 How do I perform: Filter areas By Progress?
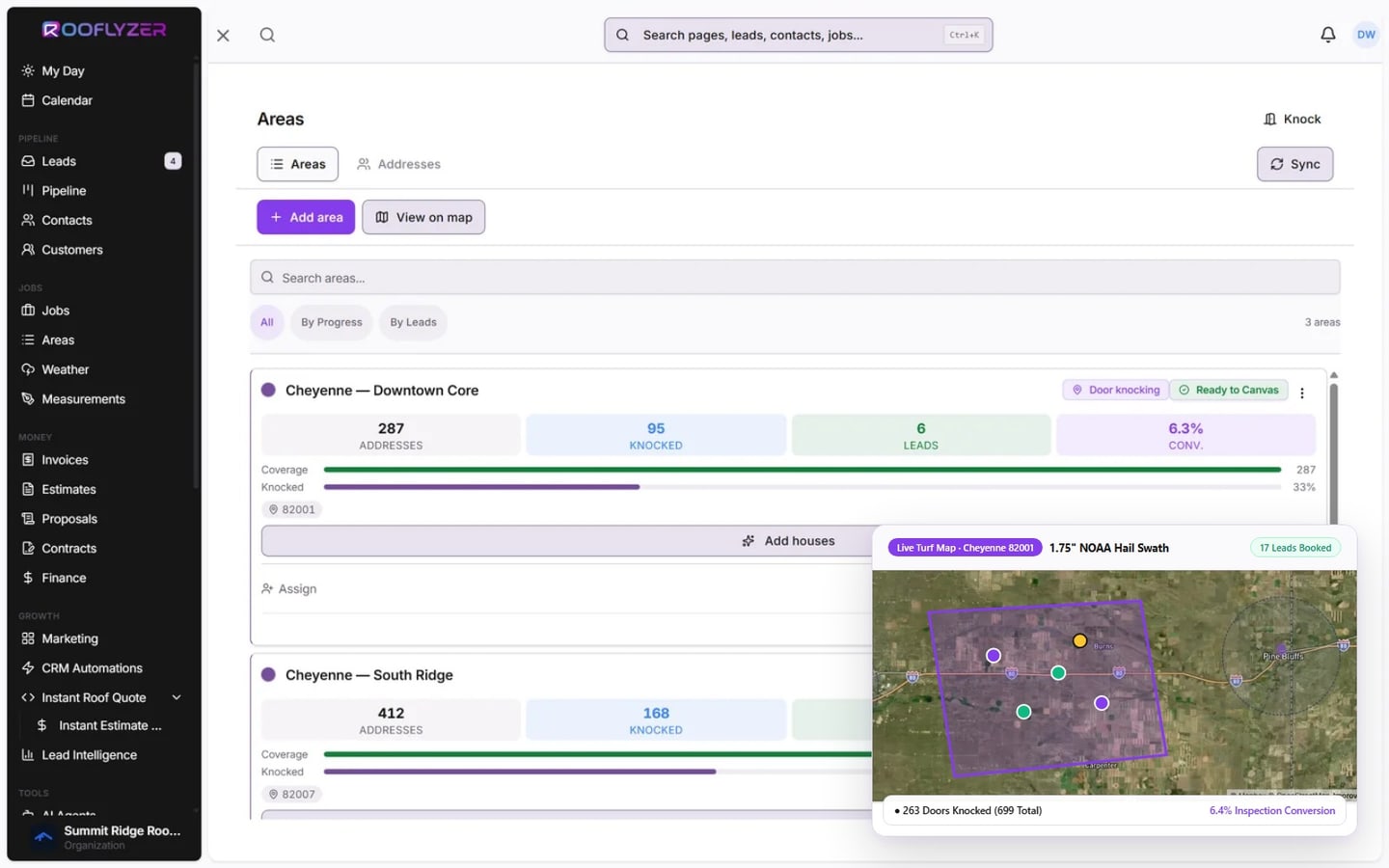(x=332, y=322)
